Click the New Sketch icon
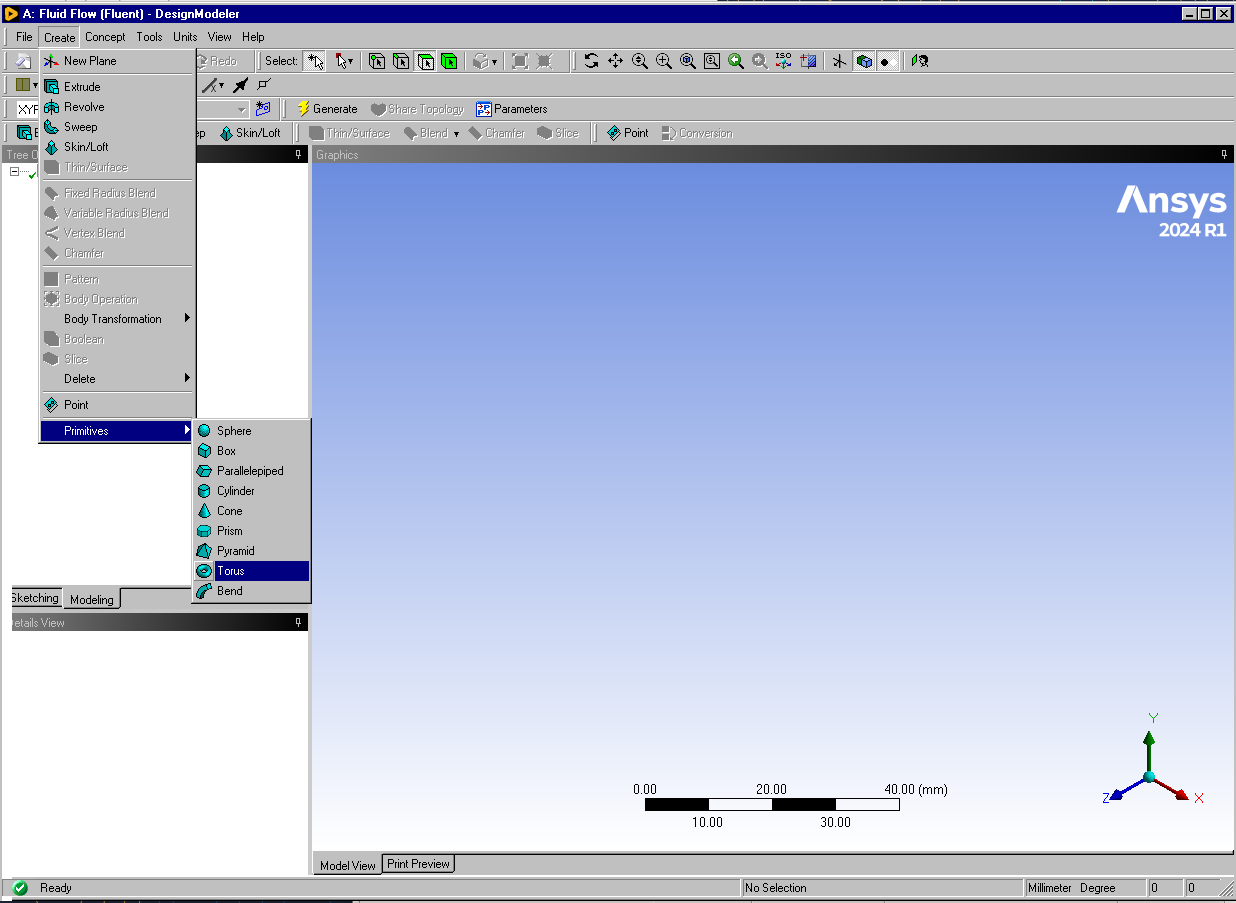The width and height of the screenshot is (1236, 903). pyautogui.click(x=263, y=109)
